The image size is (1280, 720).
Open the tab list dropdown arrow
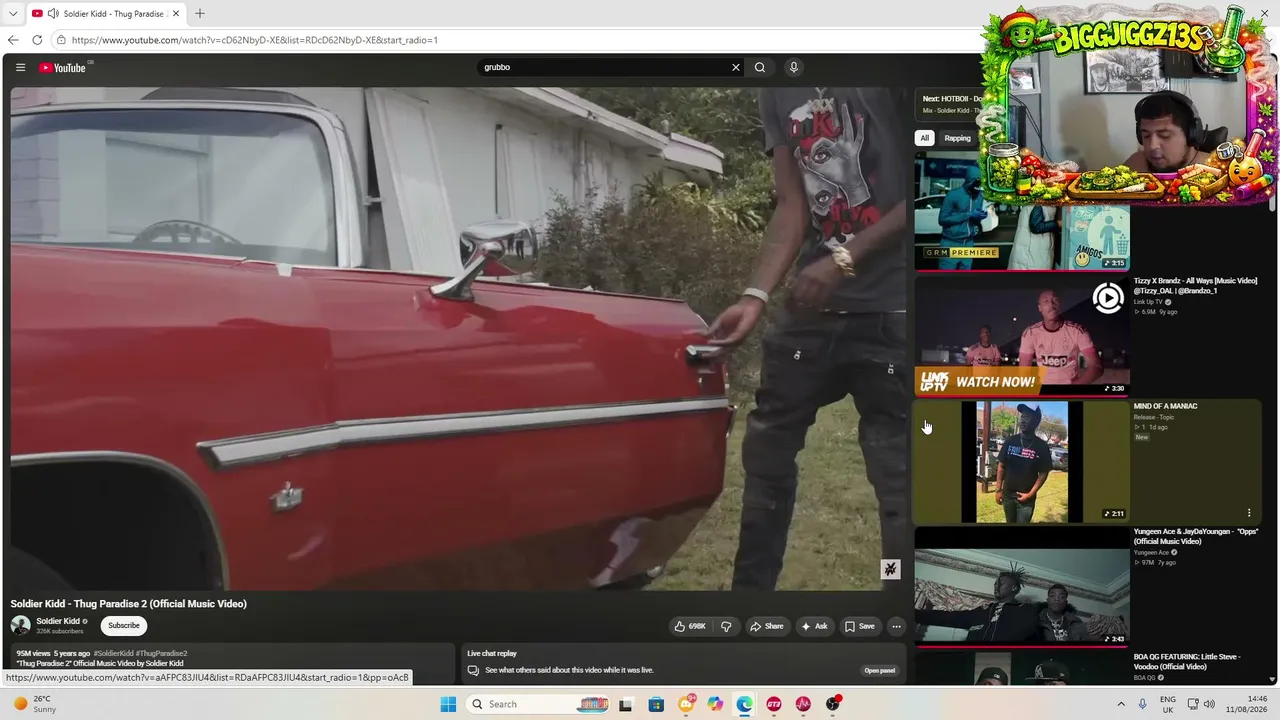(x=13, y=14)
